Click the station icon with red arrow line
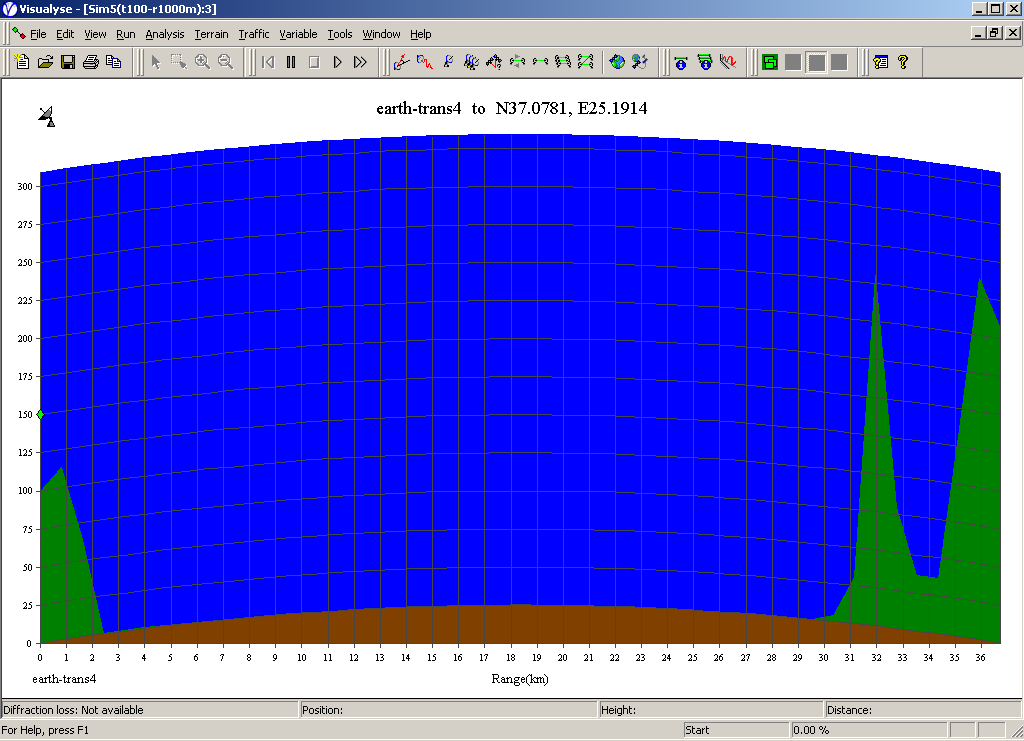1024x741 pixels. (402, 62)
